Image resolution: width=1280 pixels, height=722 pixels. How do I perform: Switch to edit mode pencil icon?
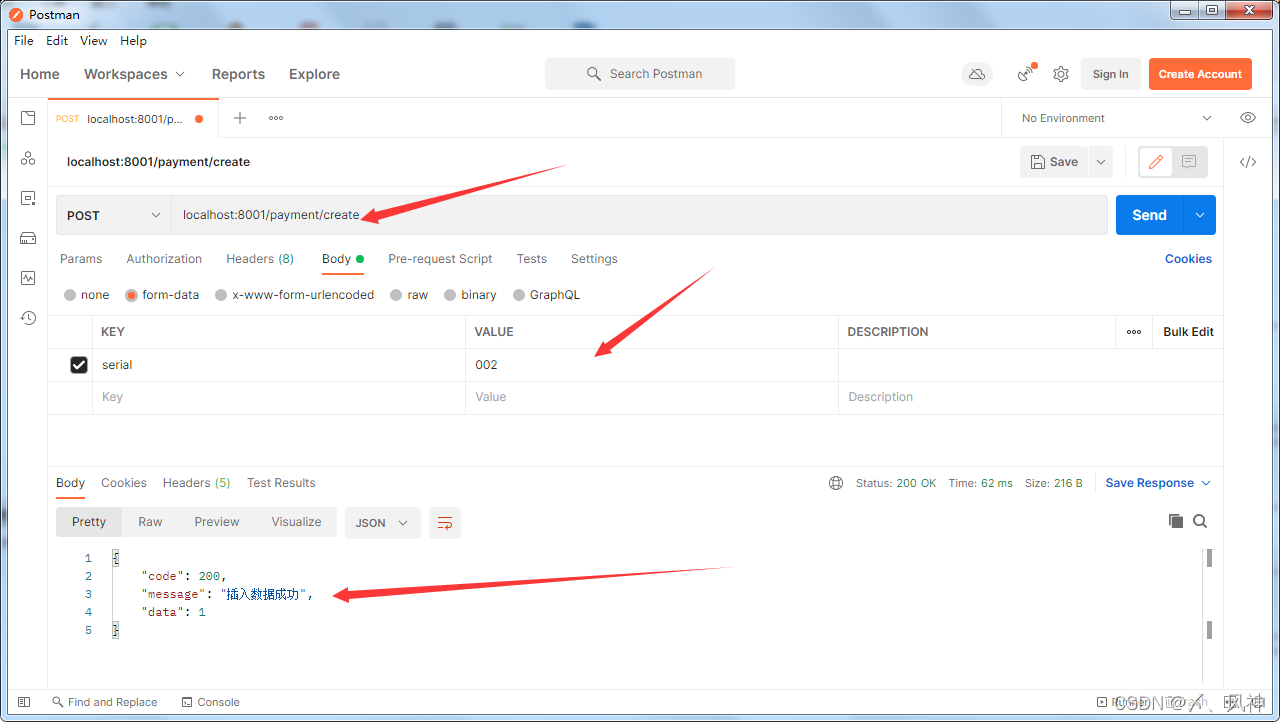[1156, 162]
